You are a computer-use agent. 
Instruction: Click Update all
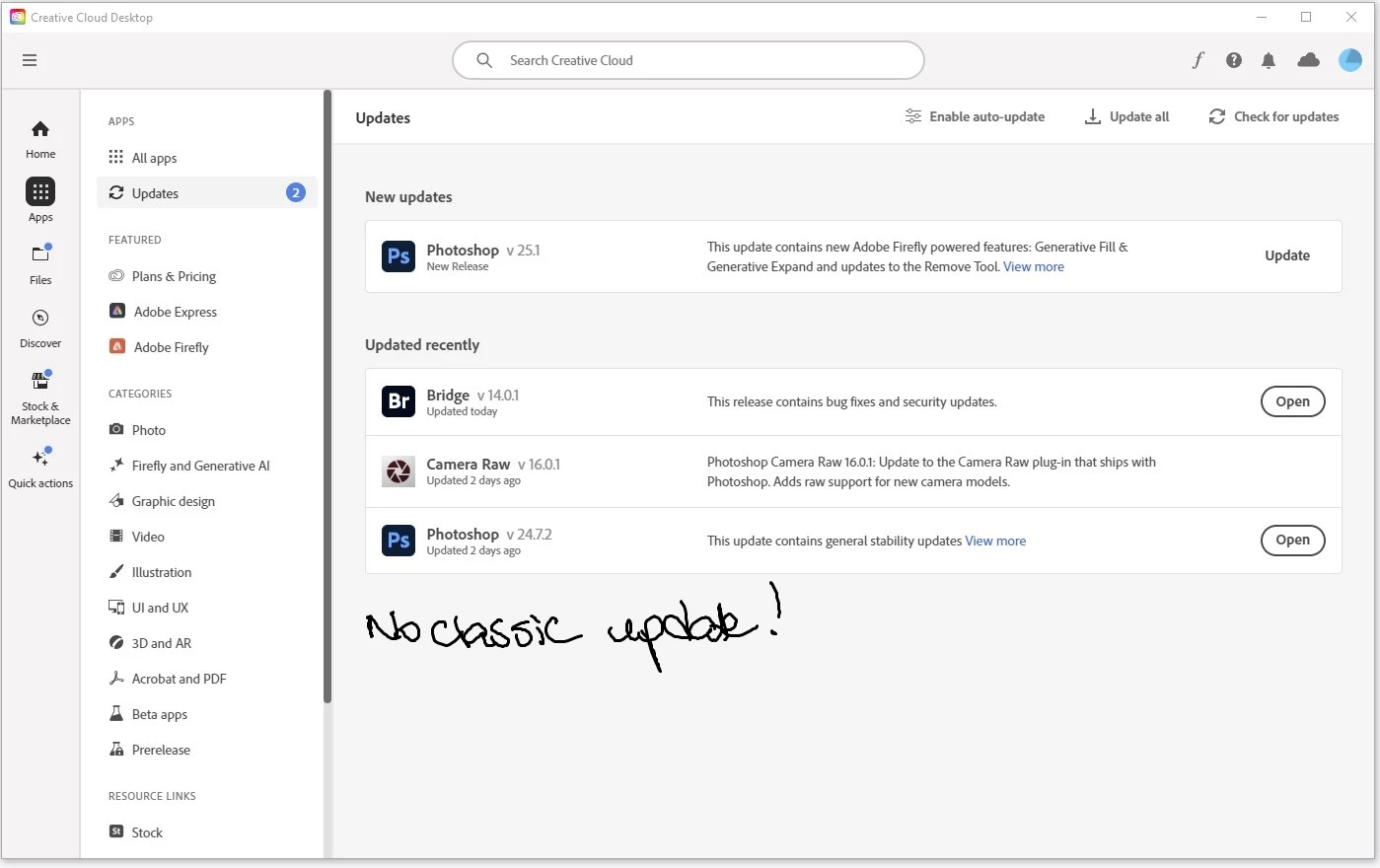pyautogui.click(x=1126, y=116)
